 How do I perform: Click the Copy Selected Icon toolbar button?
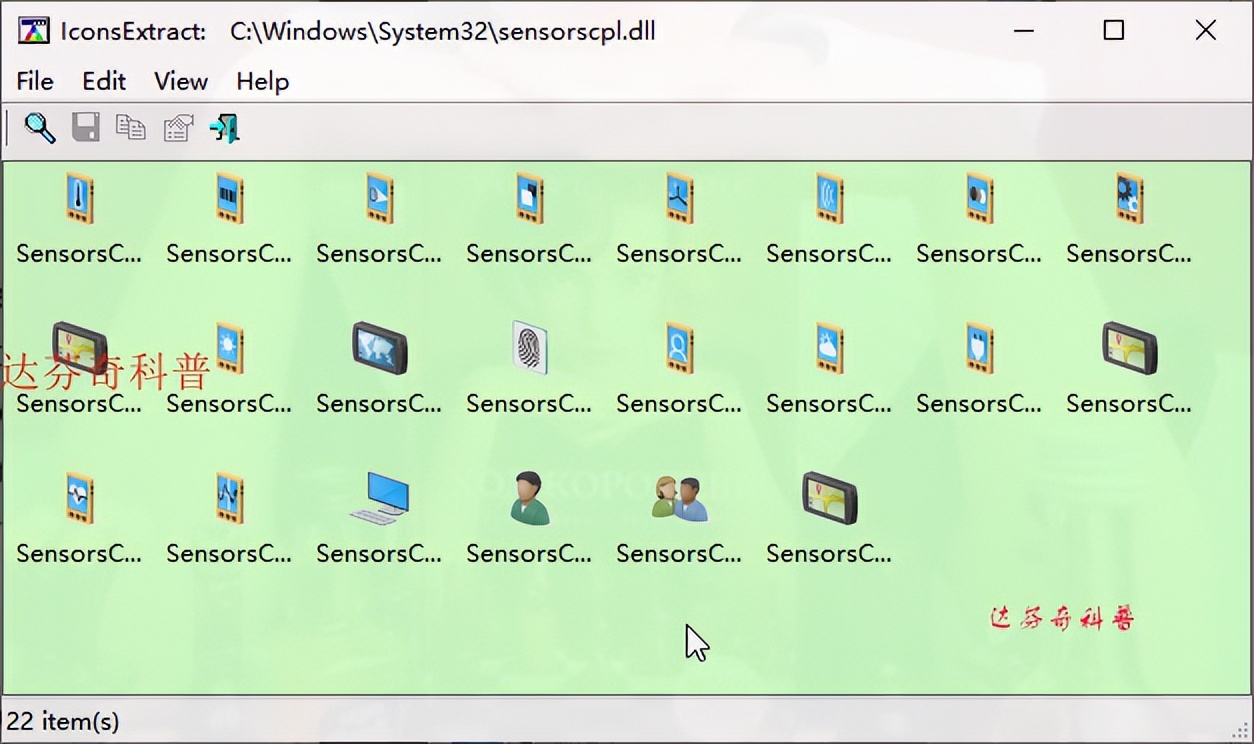(x=131, y=127)
